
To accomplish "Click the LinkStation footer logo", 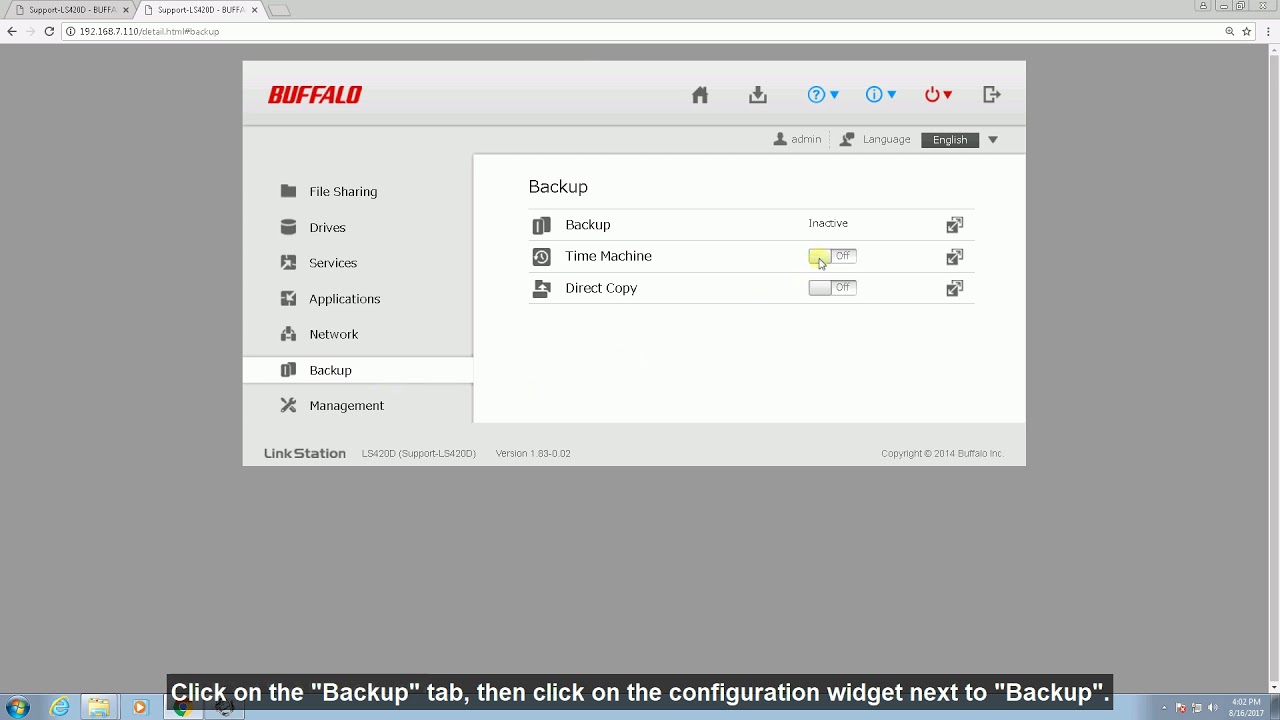I will point(305,453).
